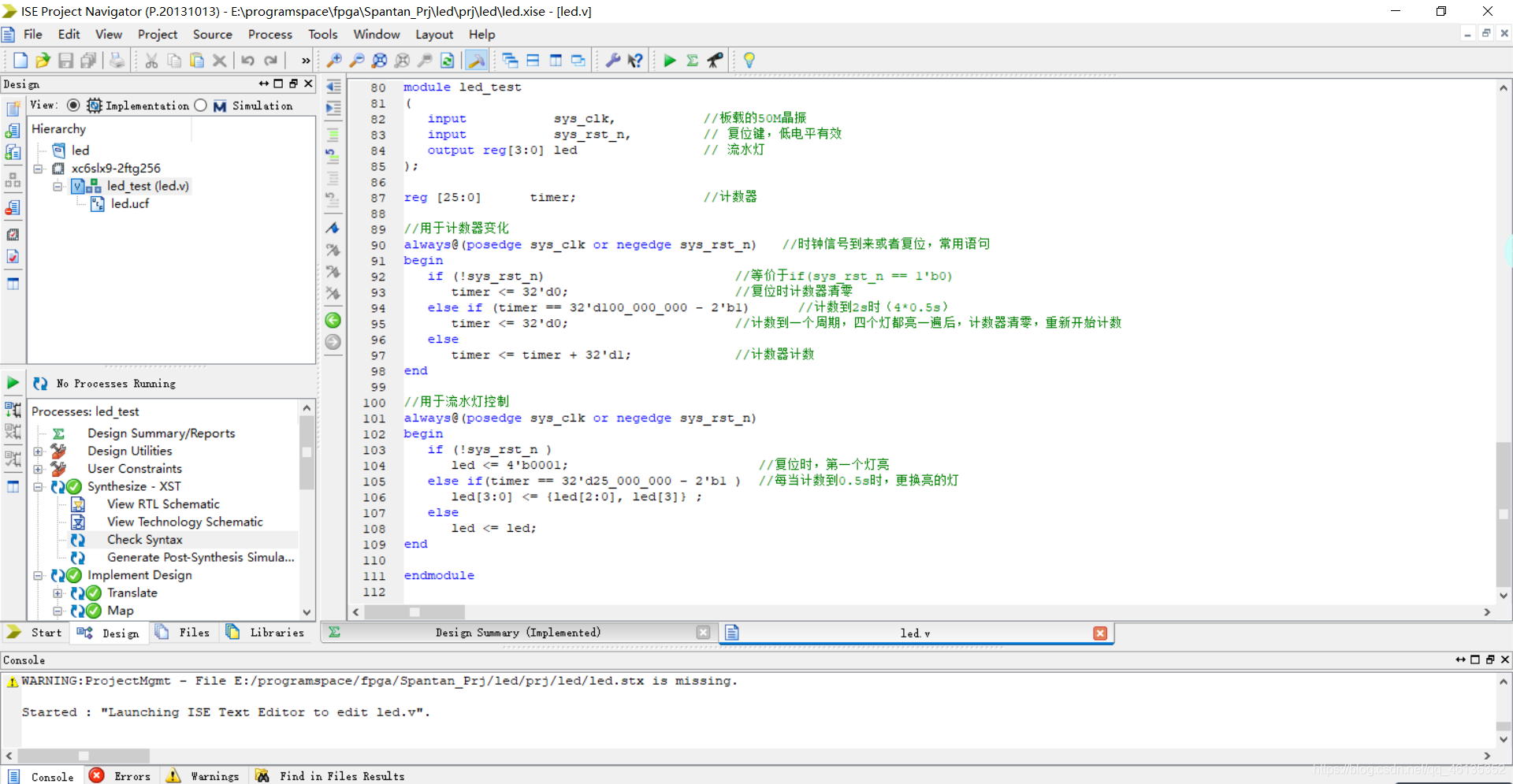Image resolution: width=1513 pixels, height=784 pixels.
Task: Open Design Summary via toolbar sigma icon
Action: click(693, 61)
